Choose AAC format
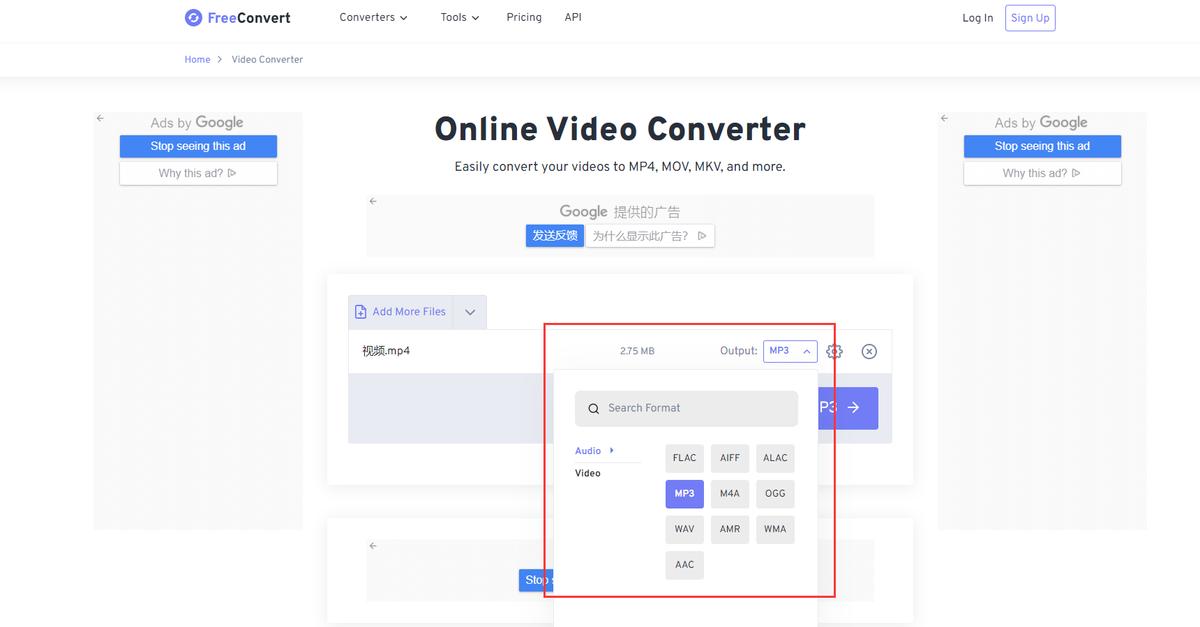The height and width of the screenshot is (627, 1200). point(685,565)
